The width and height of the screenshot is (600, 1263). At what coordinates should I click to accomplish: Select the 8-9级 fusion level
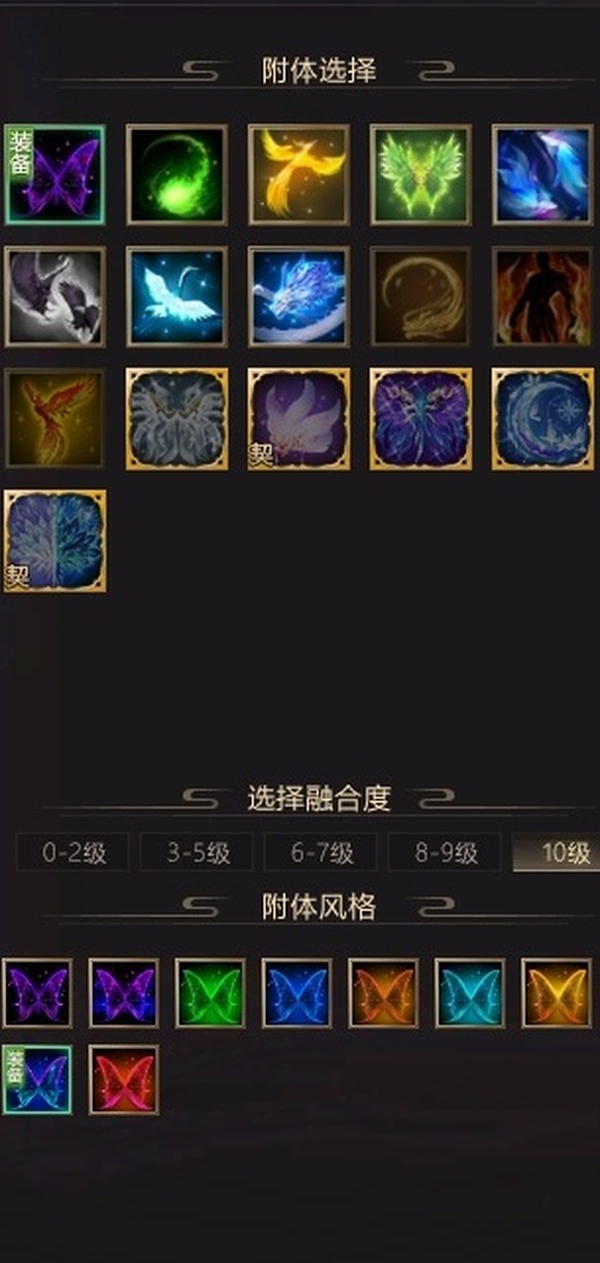445,853
